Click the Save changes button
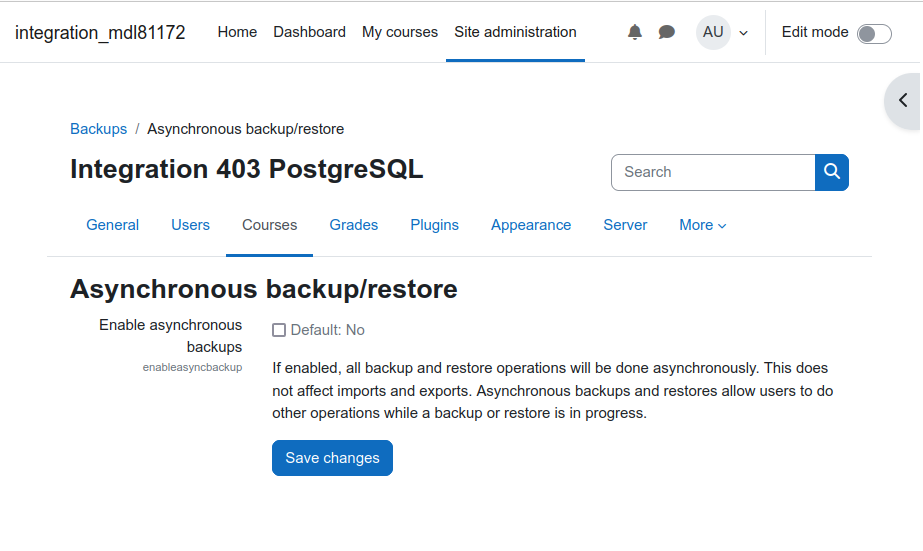This screenshot has height=551, width=923. click(x=332, y=458)
